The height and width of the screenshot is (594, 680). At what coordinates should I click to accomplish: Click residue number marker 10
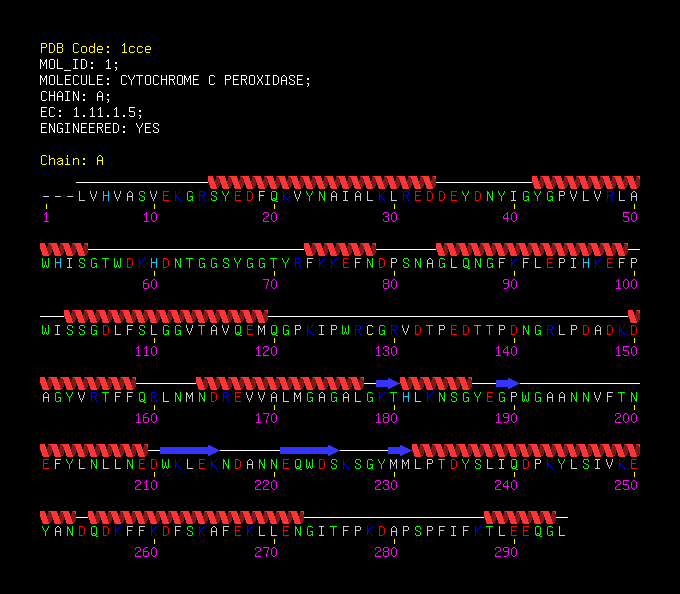click(150, 217)
